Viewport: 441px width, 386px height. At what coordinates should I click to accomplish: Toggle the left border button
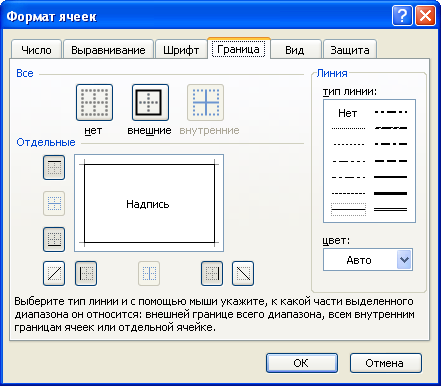[x=86, y=274]
